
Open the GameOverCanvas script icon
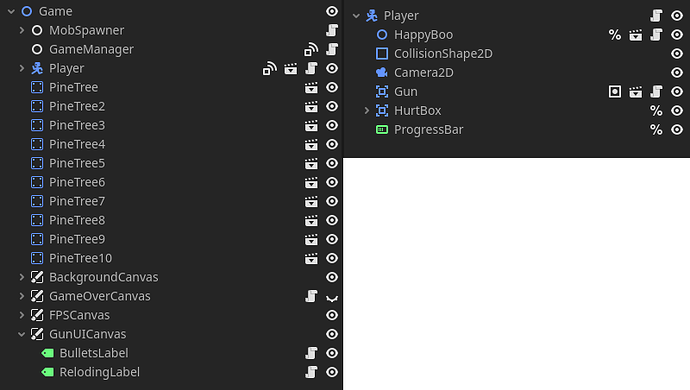click(311, 296)
